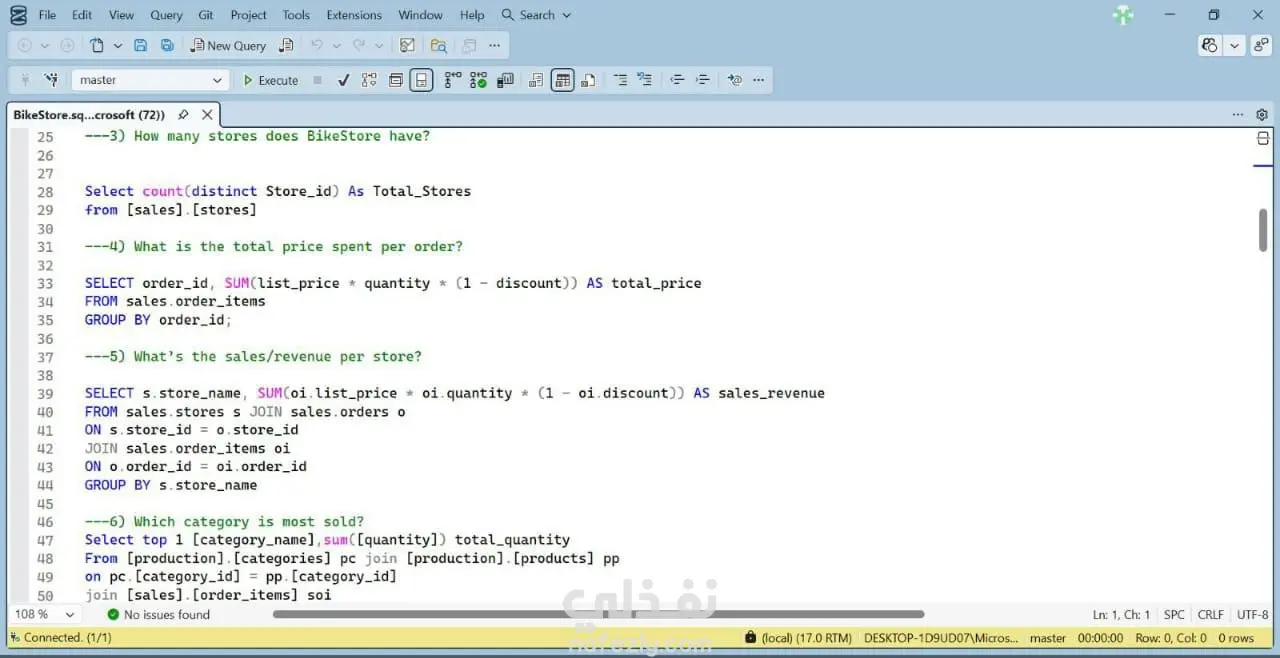Parse the query with the checkmark icon
The image size is (1280, 658).
point(343,80)
